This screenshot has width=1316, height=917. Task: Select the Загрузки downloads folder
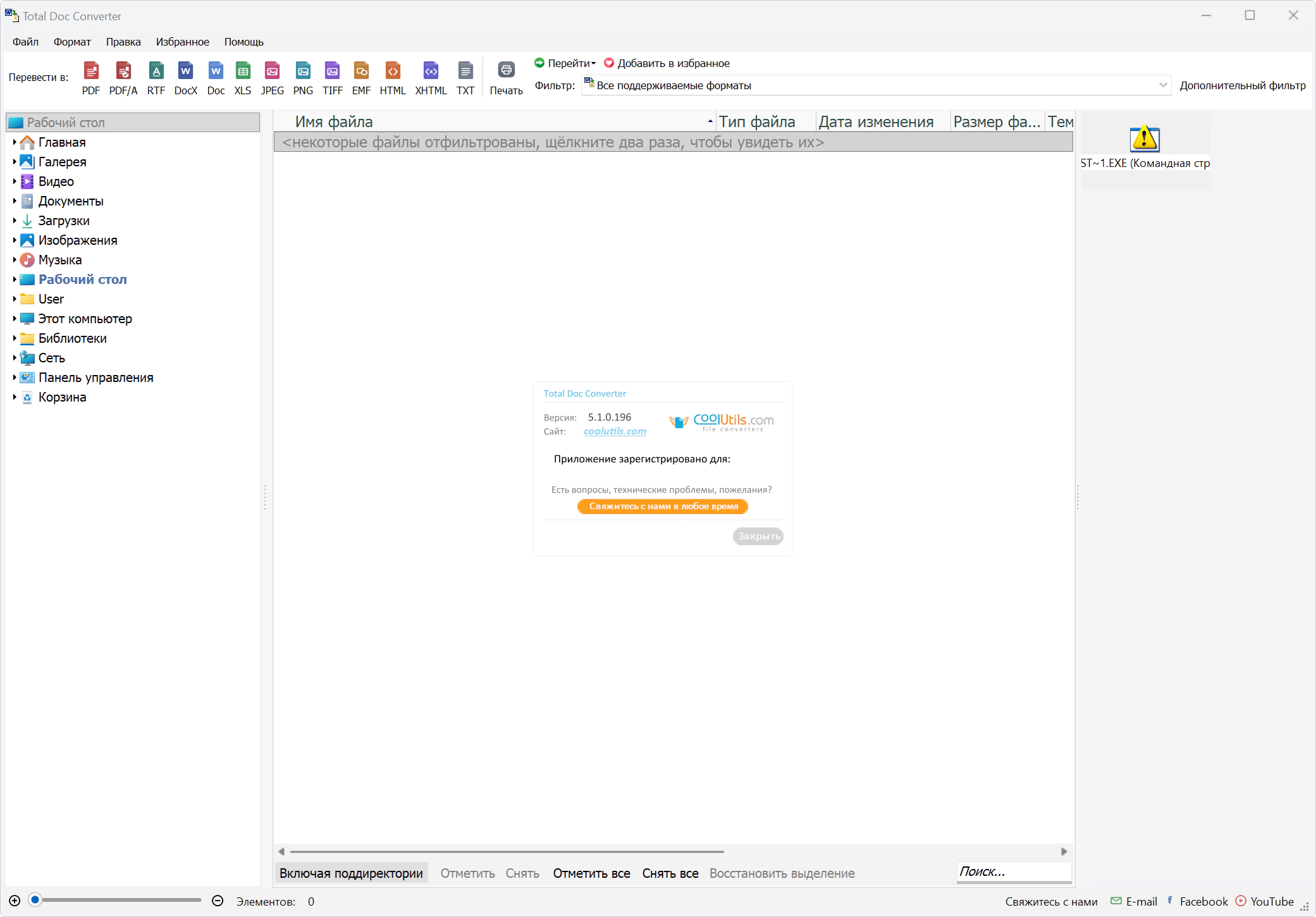pos(64,221)
